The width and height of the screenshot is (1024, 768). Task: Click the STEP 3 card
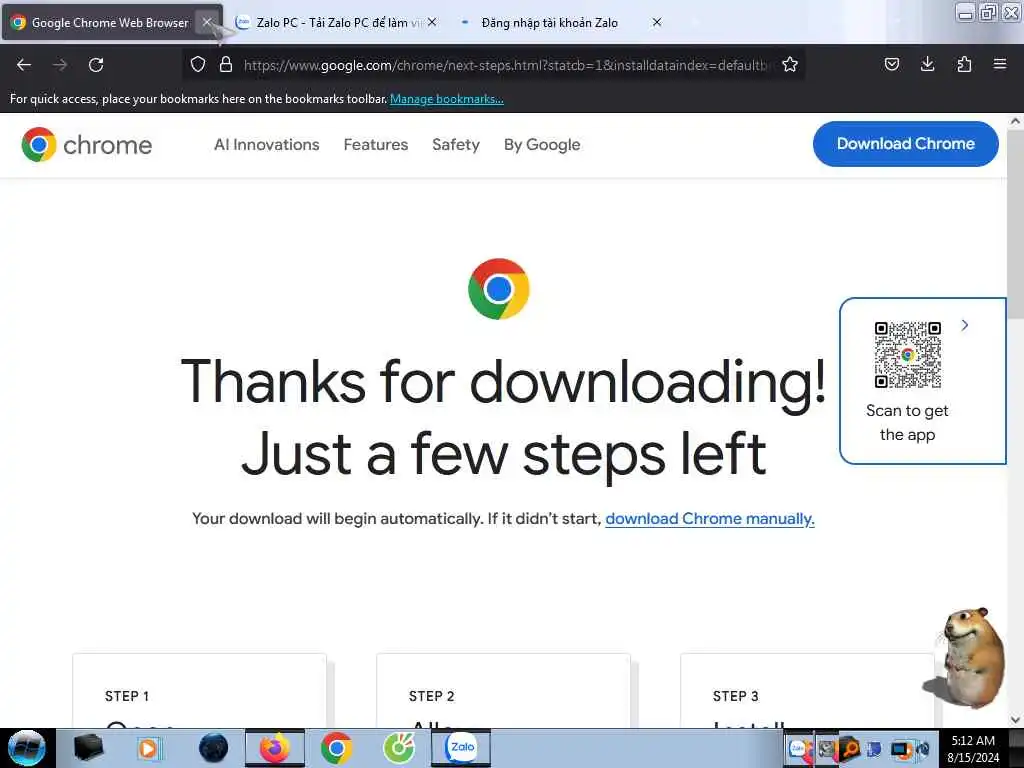coord(807,690)
